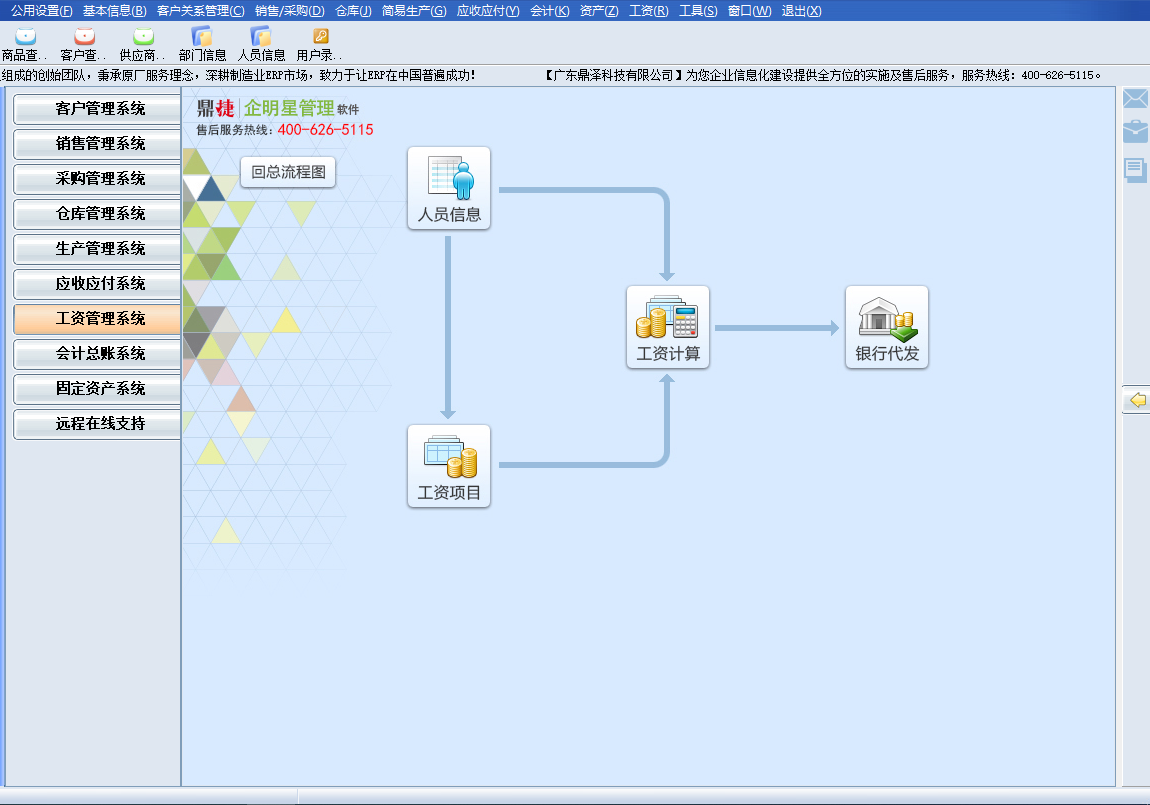Open the 工资(R) menu
The width and height of the screenshot is (1150, 805).
[648, 11]
